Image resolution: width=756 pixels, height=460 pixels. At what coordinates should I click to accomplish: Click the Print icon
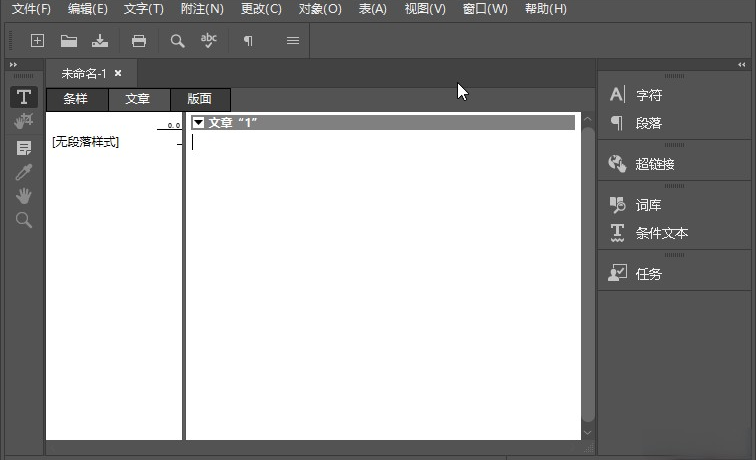coord(139,41)
